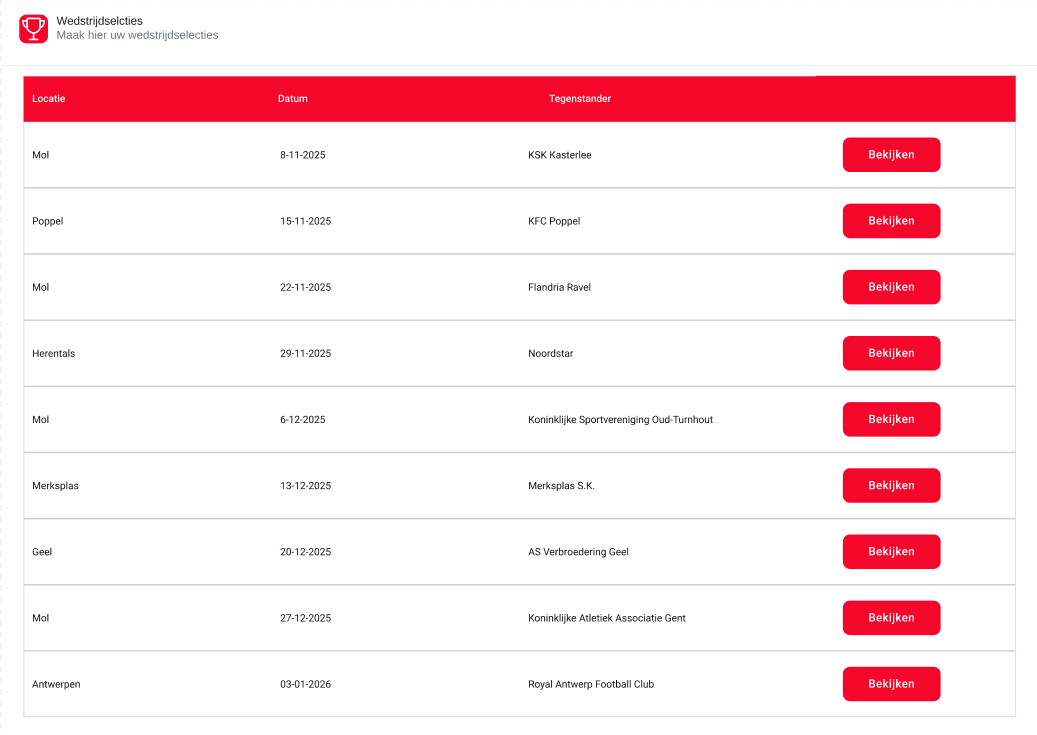The width and height of the screenshot is (1037, 735).
Task: Open Bekijken for AS Verbroedering Geel
Action: tap(891, 552)
